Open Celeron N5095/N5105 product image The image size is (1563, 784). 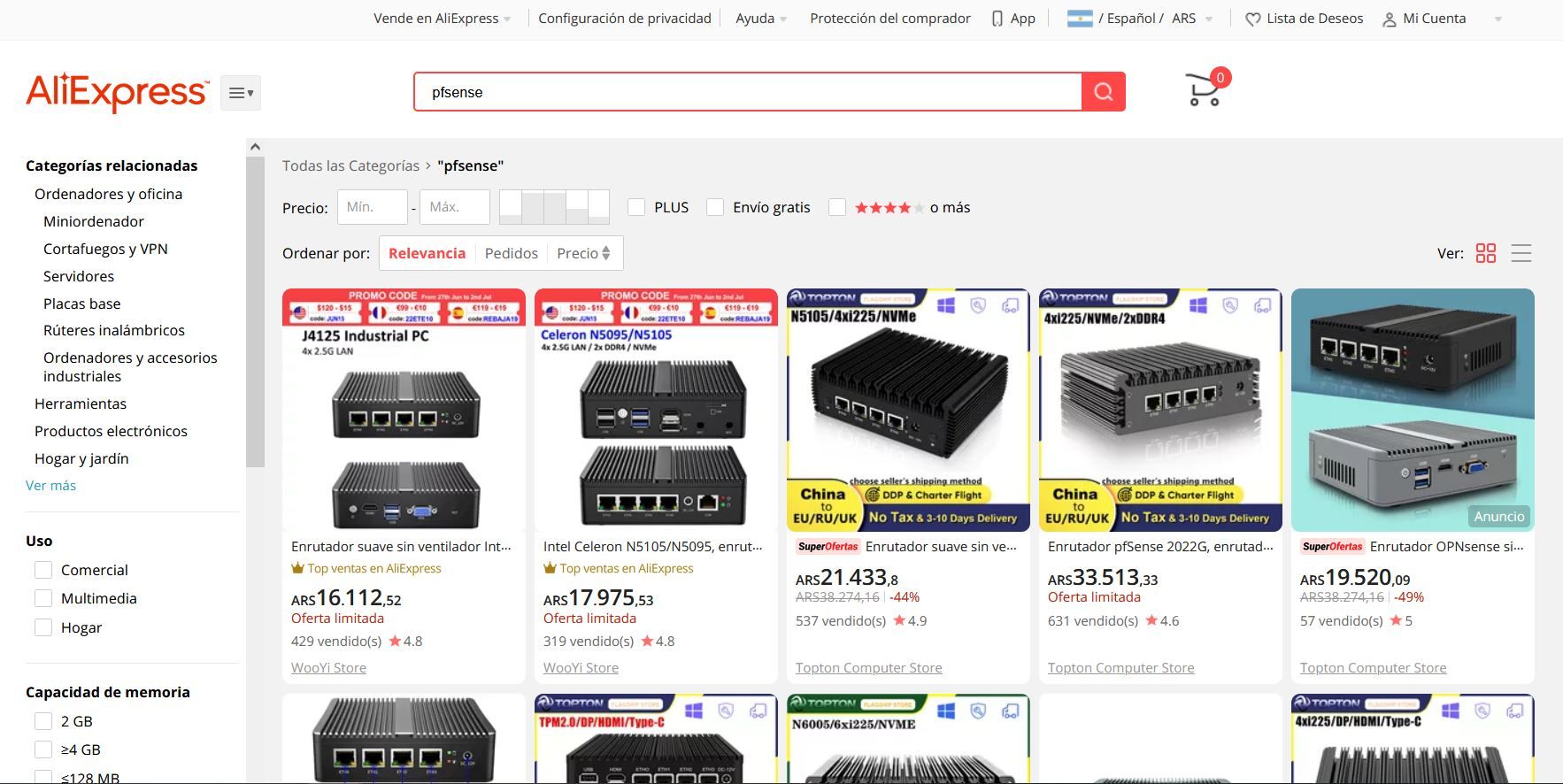pos(656,410)
